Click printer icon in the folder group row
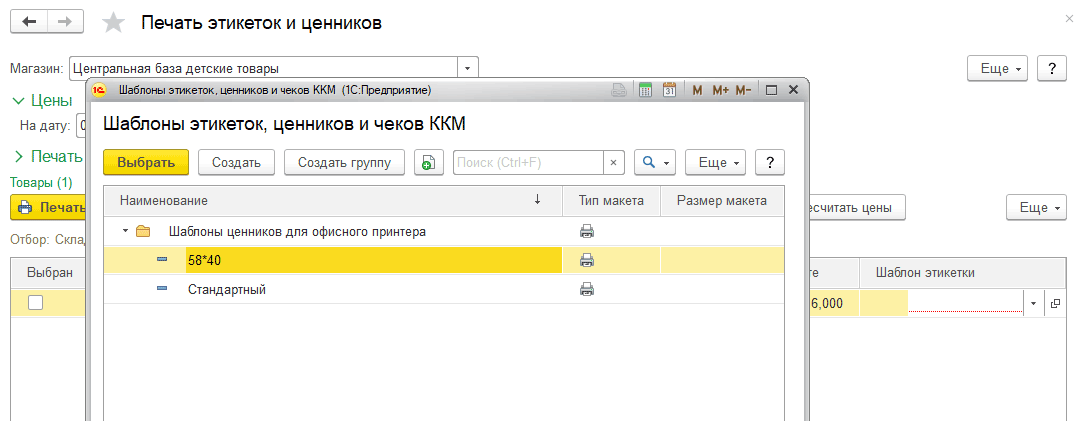Image resolution: width=1080 pixels, height=421 pixels. 586,232
